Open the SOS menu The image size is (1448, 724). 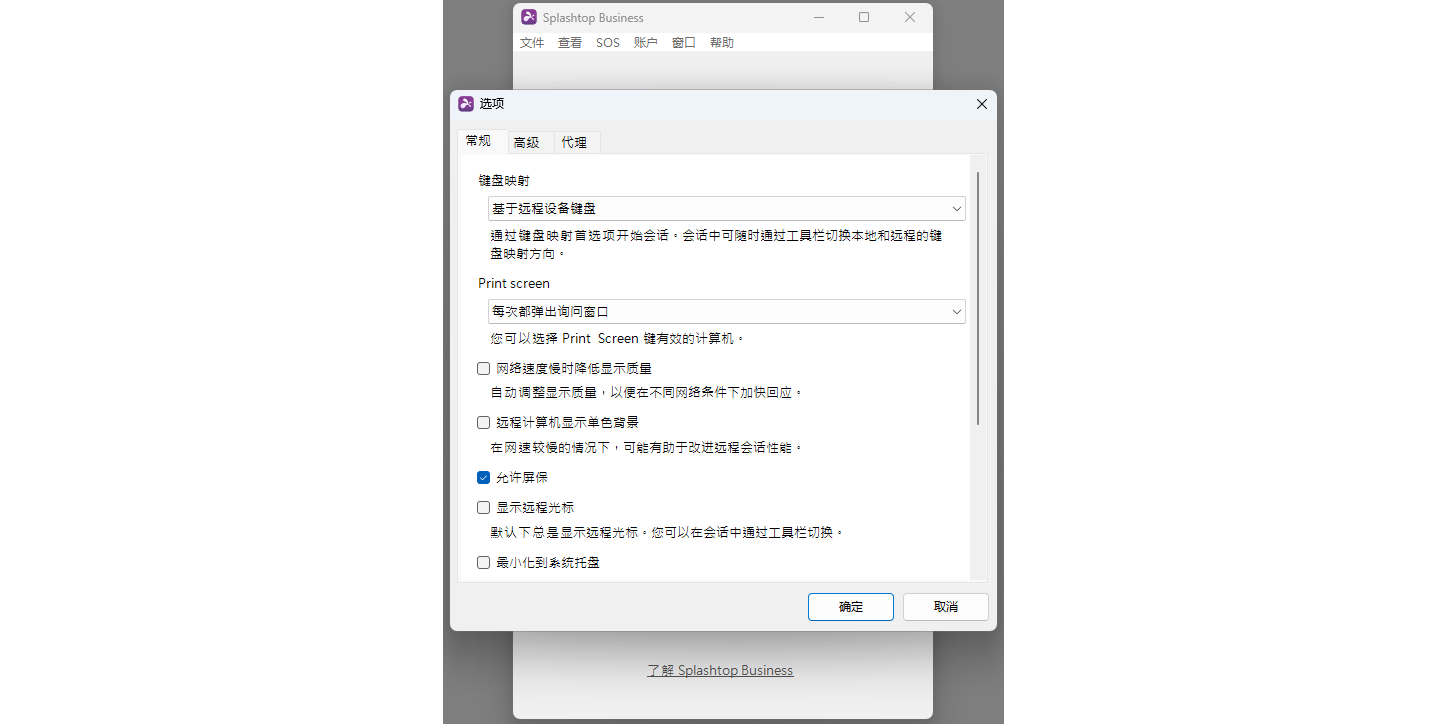click(607, 42)
